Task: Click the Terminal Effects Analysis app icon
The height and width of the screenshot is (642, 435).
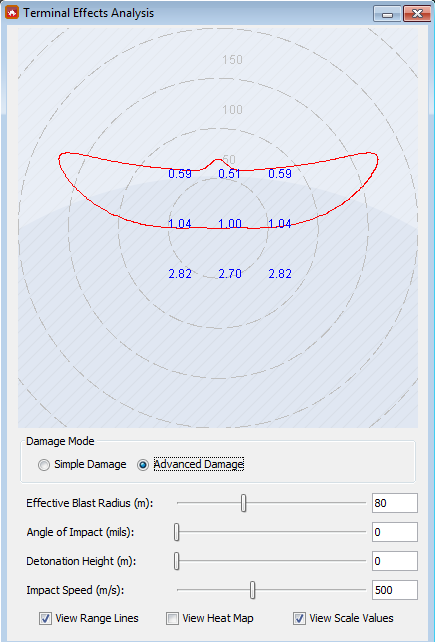Action: click(12, 13)
